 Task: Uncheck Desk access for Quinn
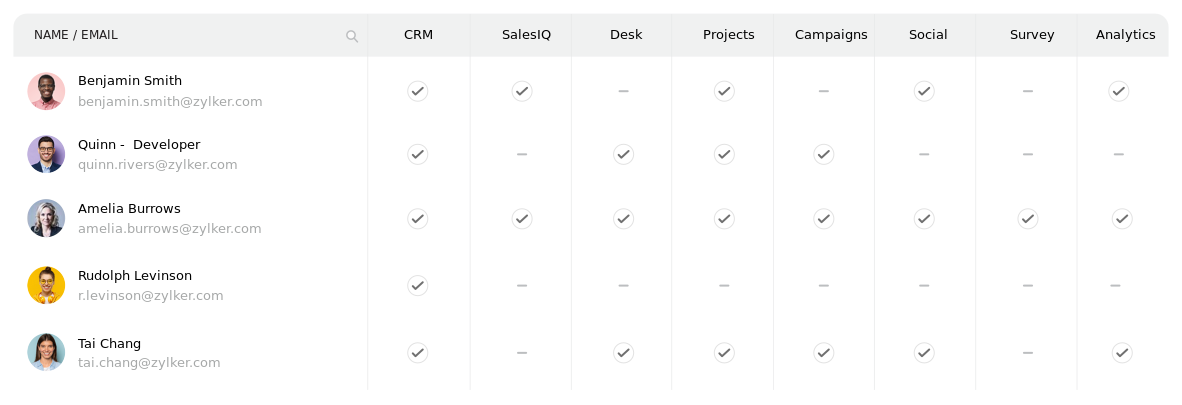coord(623,154)
